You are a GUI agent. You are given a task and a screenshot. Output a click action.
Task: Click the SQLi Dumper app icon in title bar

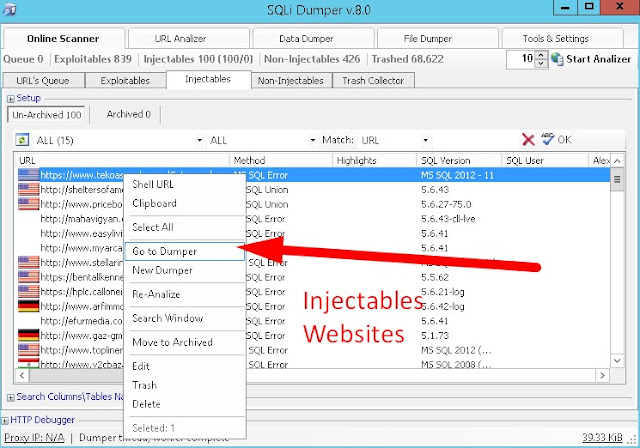click(9, 9)
